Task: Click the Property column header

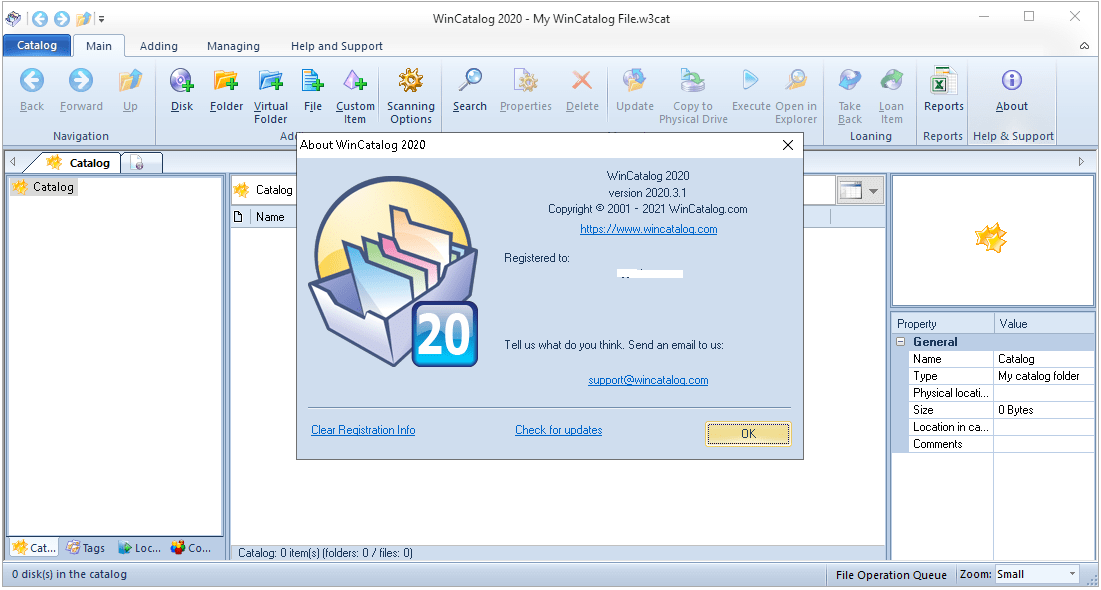Action: pyautogui.click(x=942, y=324)
